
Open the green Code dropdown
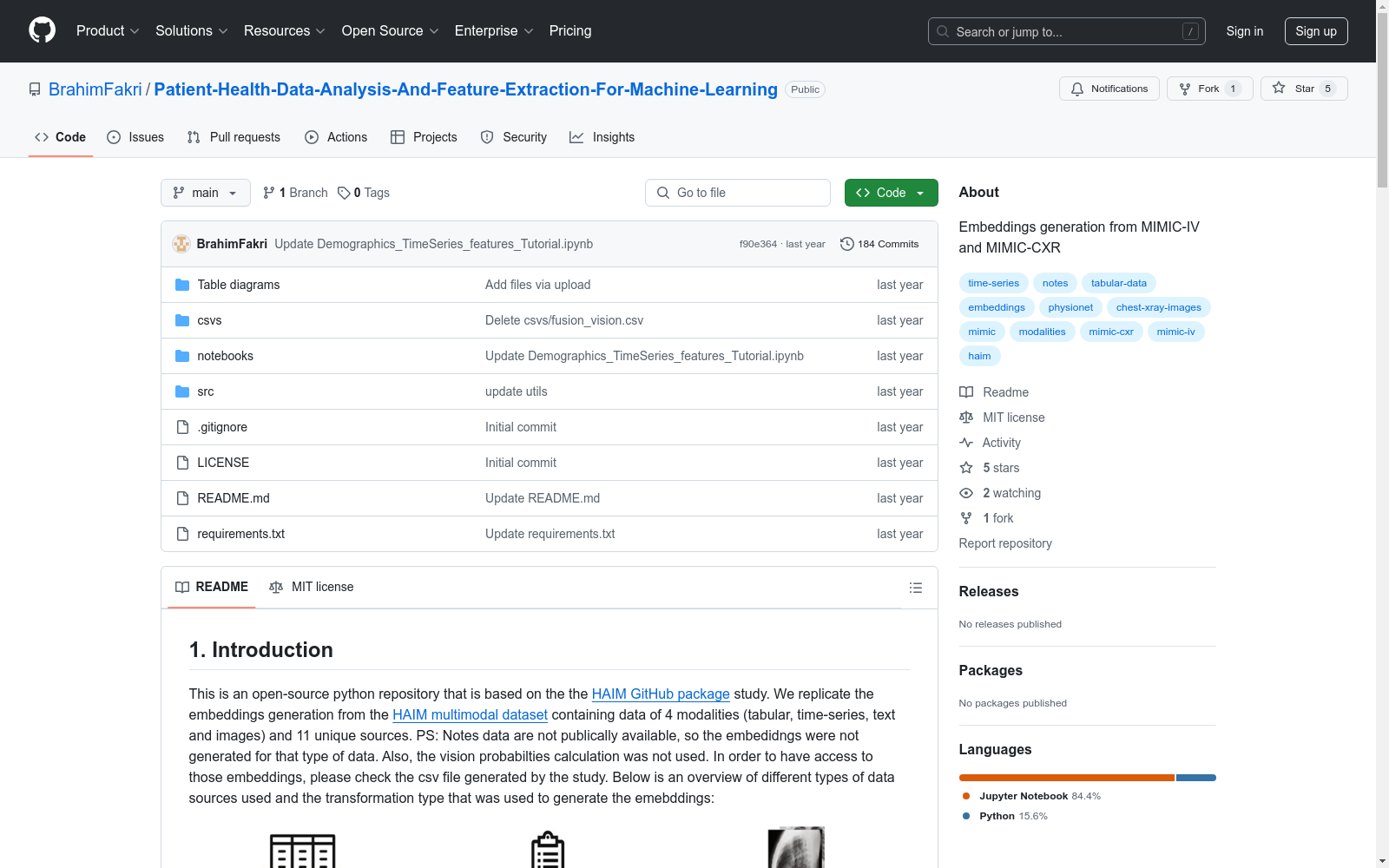891,193
